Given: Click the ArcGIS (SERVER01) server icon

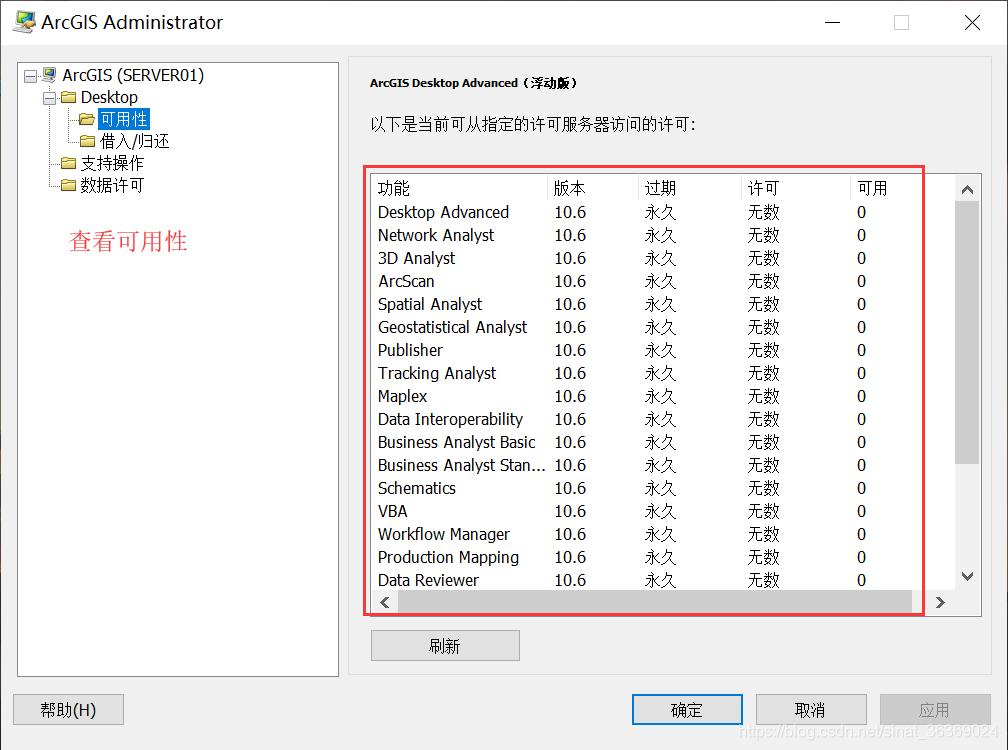Looking at the screenshot, I should coord(47,74).
